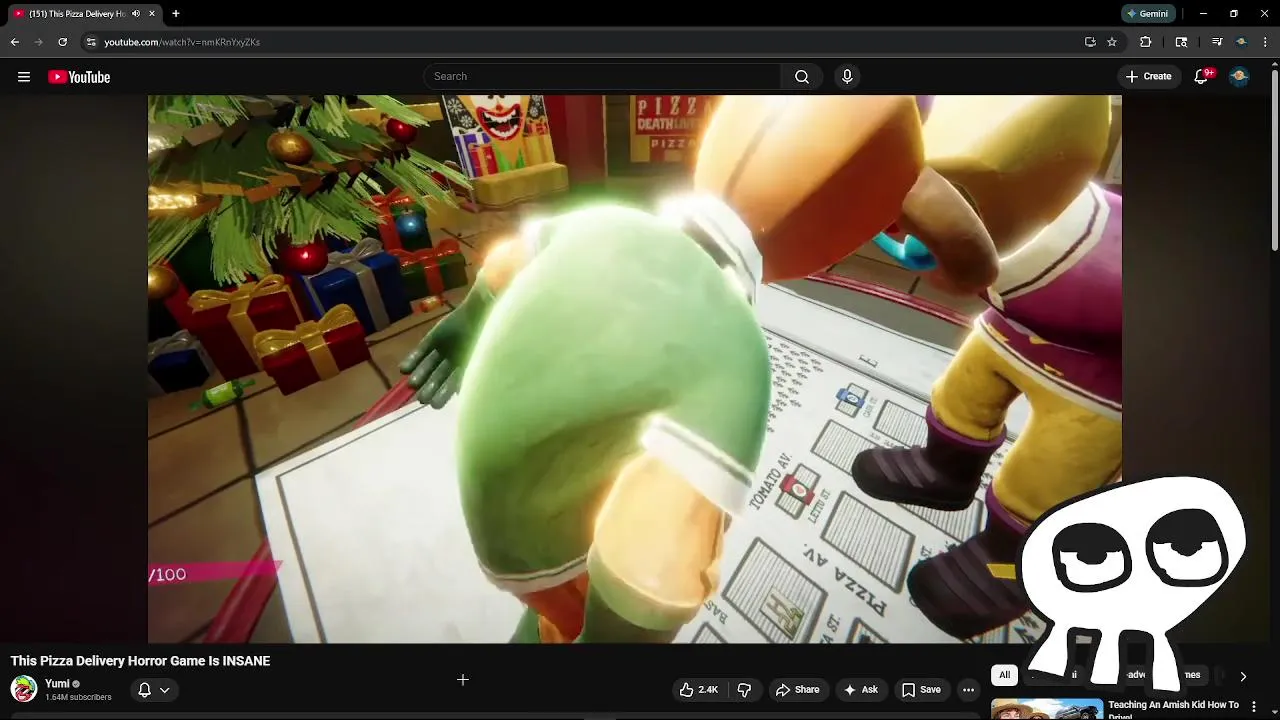Expand notification preferences bell dropdown
Viewport: 1280px width, 720px height.
154,690
